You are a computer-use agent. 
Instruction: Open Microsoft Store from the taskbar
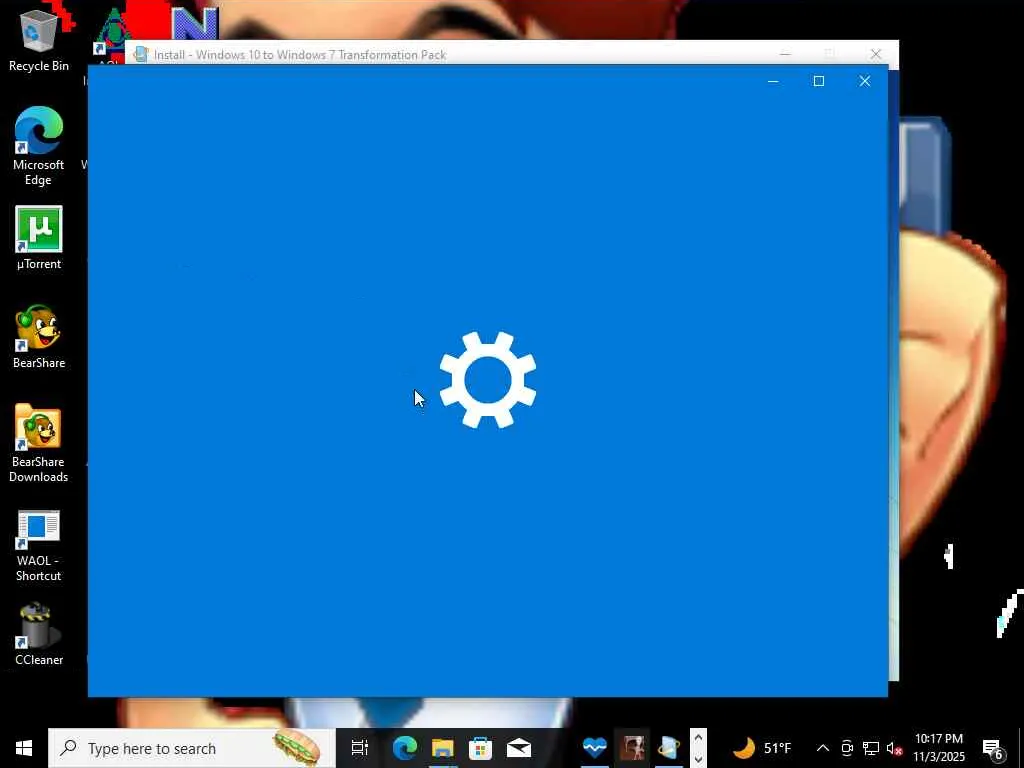point(480,748)
